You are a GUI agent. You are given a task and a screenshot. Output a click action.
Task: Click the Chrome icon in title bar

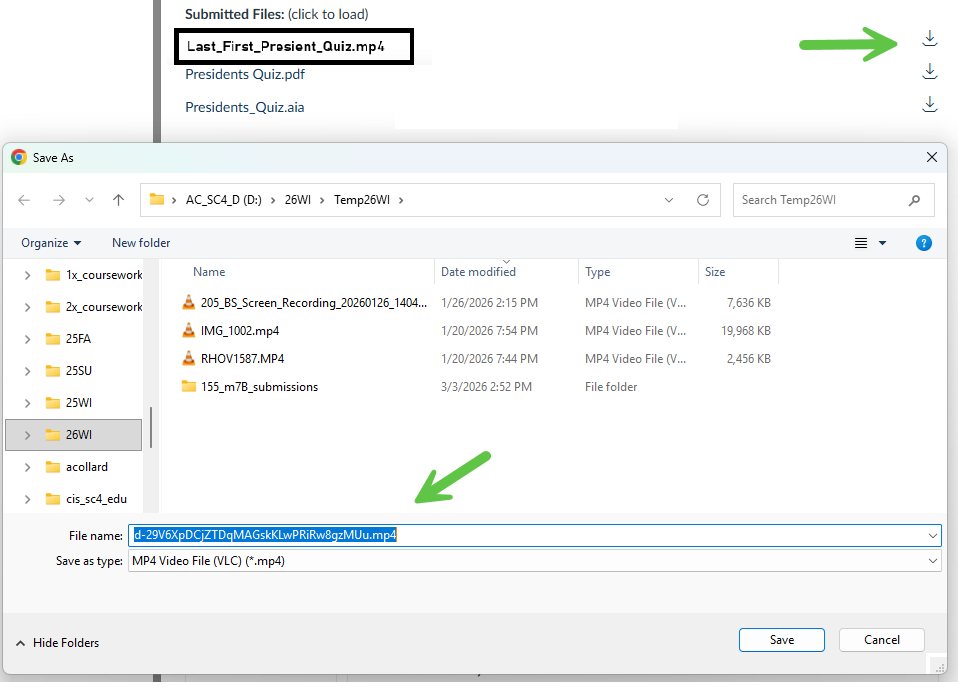19,157
